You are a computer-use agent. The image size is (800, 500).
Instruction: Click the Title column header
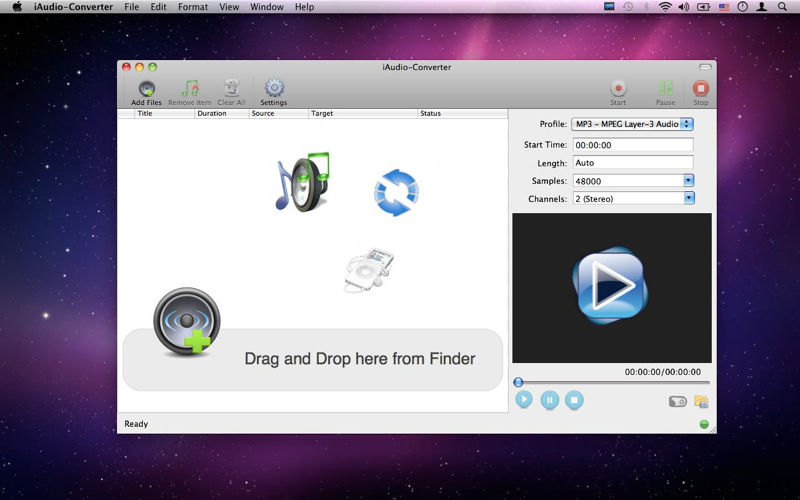click(x=164, y=113)
